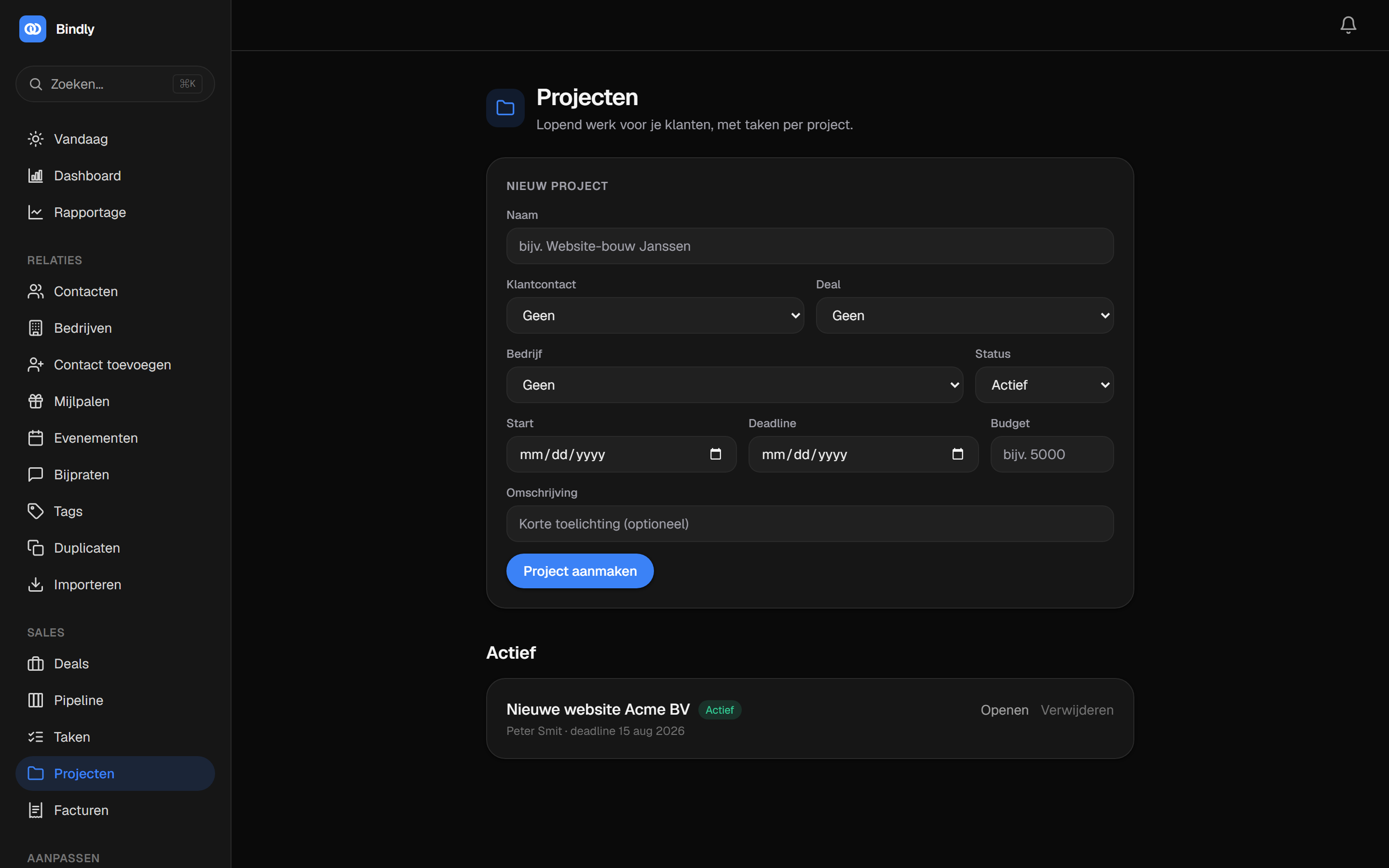Click the Bedrijven building icon
This screenshot has height=868, width=1389.
pyautogui.click(x=36, y=328)
